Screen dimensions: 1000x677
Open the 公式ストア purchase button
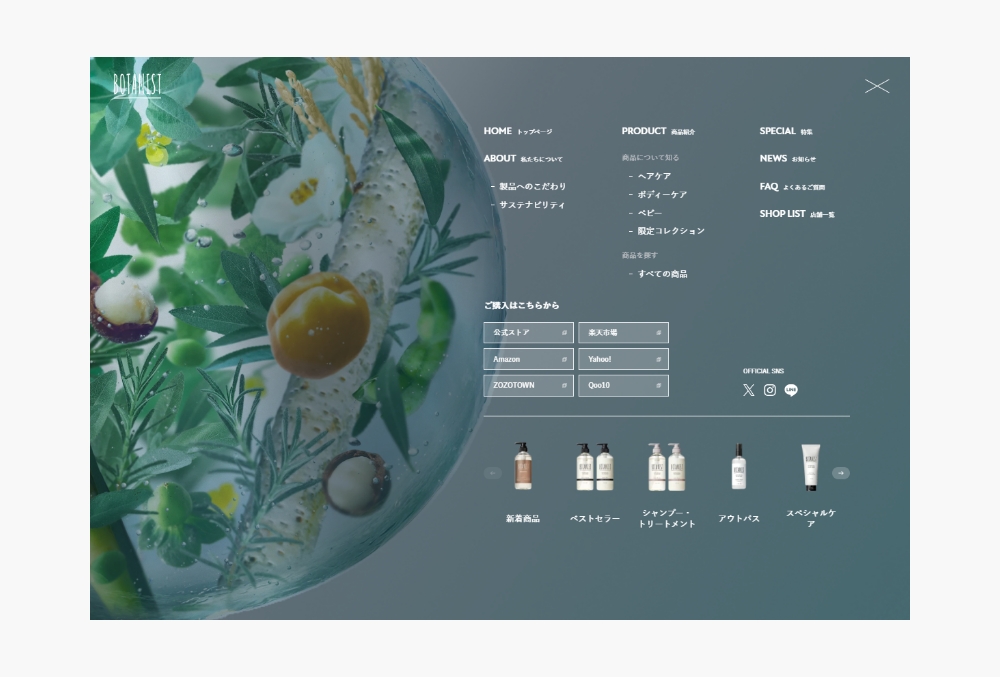pos(527,333)
